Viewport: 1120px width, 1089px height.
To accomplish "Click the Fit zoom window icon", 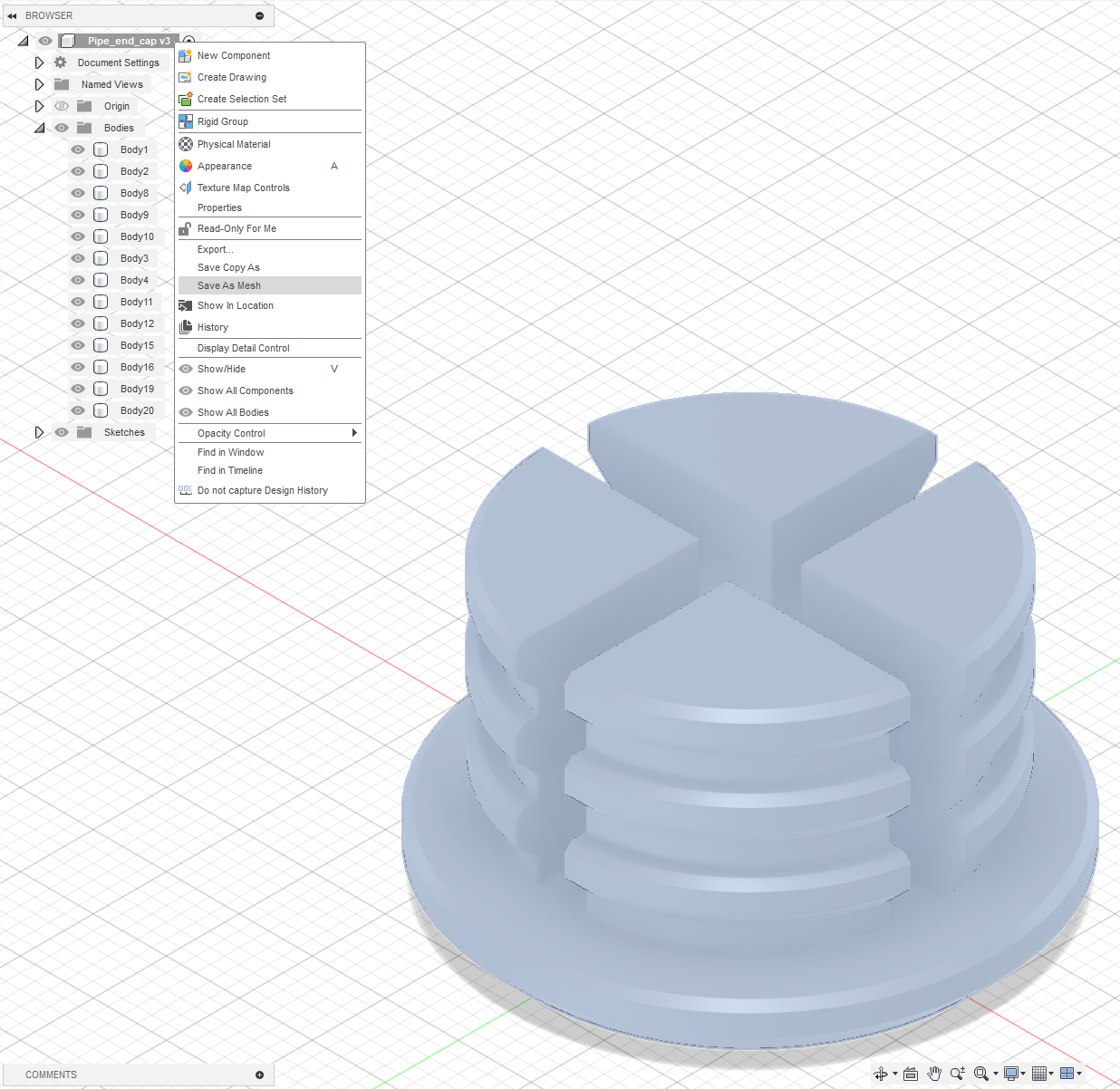I will point(981,1074).
